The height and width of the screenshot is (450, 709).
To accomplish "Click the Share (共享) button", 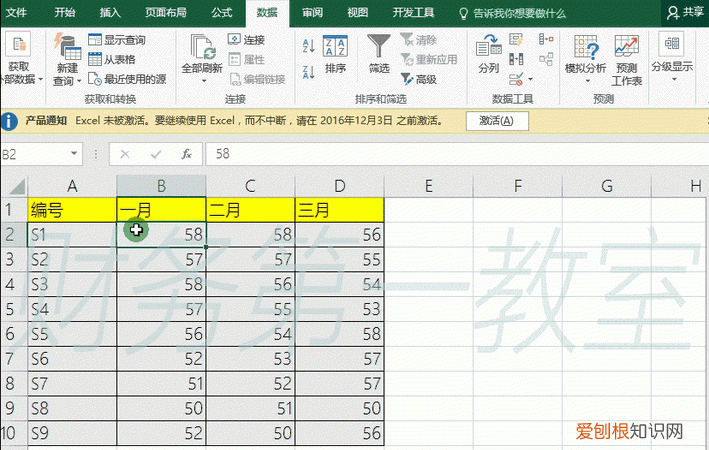I will 685,12.
